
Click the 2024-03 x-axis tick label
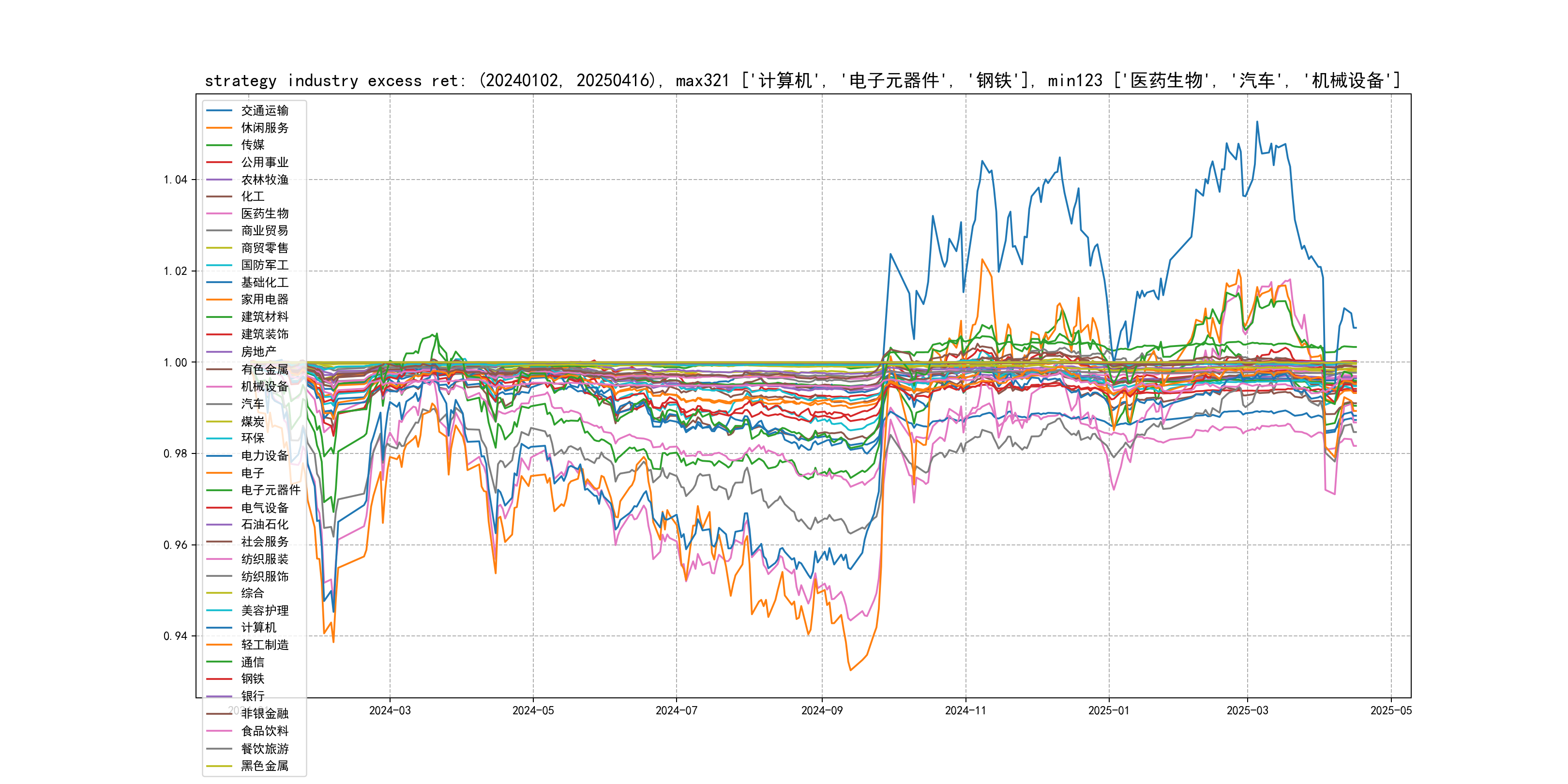tap(390, 710)
